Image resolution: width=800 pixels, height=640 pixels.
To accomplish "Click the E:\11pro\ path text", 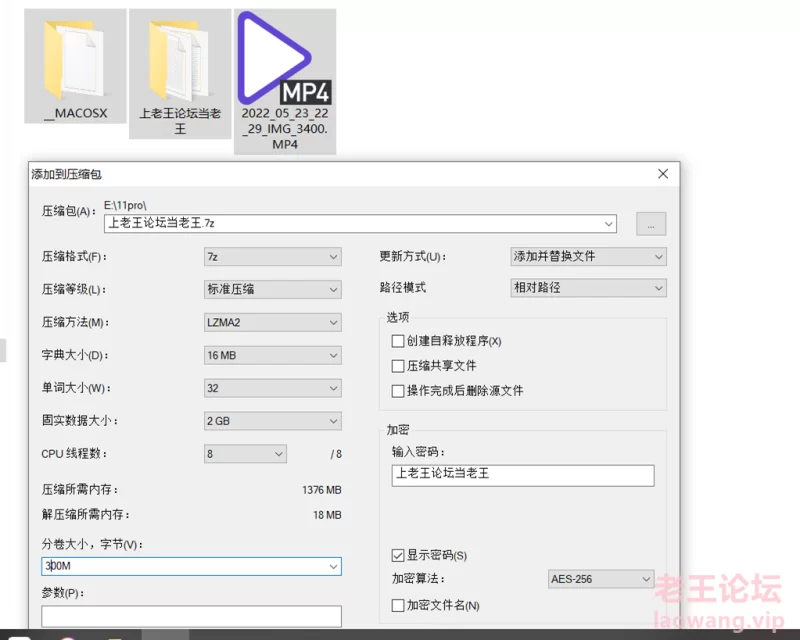I will [x=125, y=205].
